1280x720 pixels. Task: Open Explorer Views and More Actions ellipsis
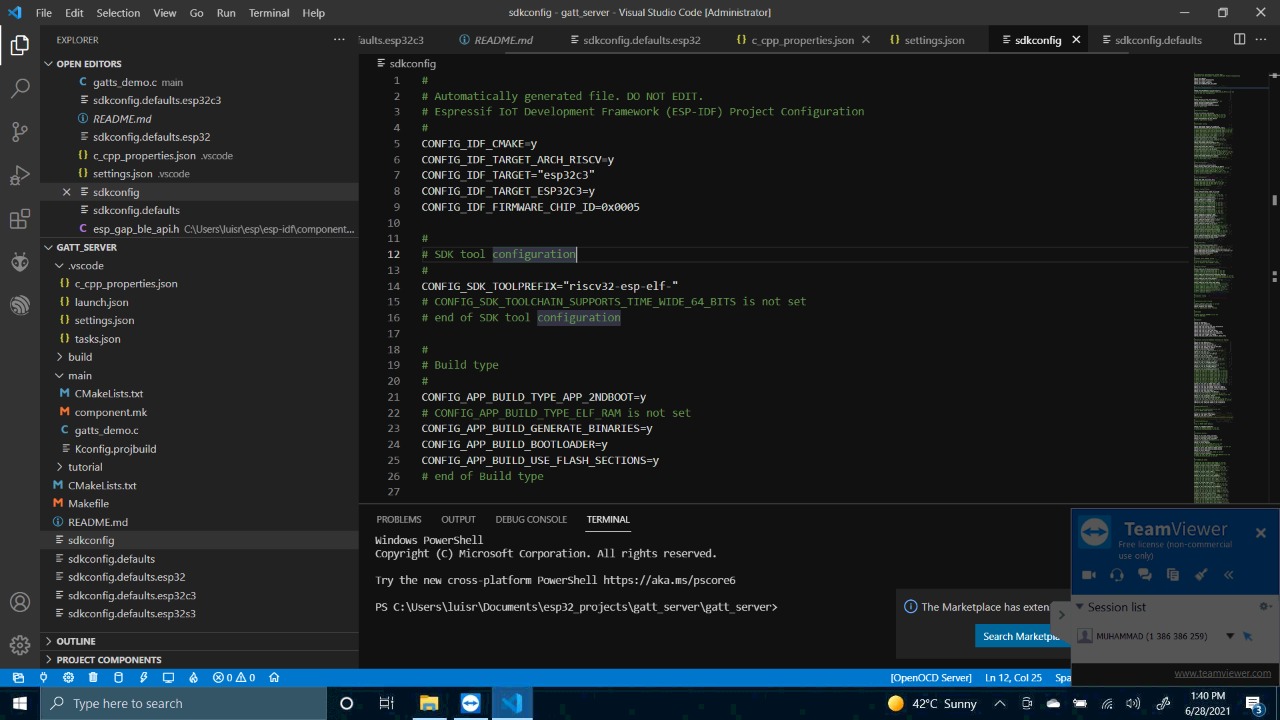click(339, 40)
